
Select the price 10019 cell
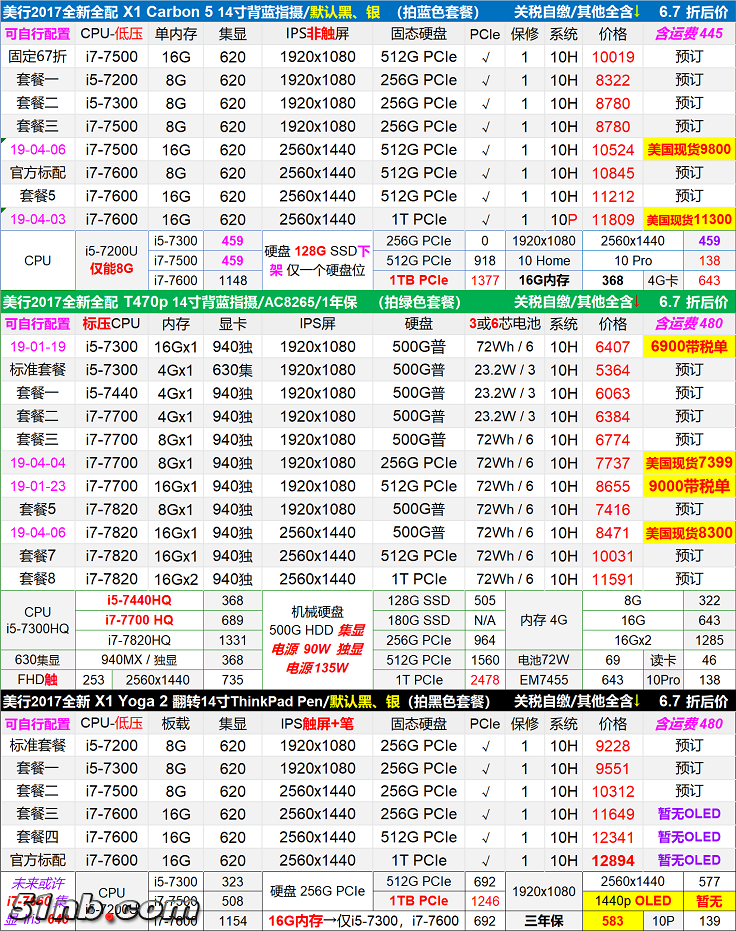tap(613, 57)
